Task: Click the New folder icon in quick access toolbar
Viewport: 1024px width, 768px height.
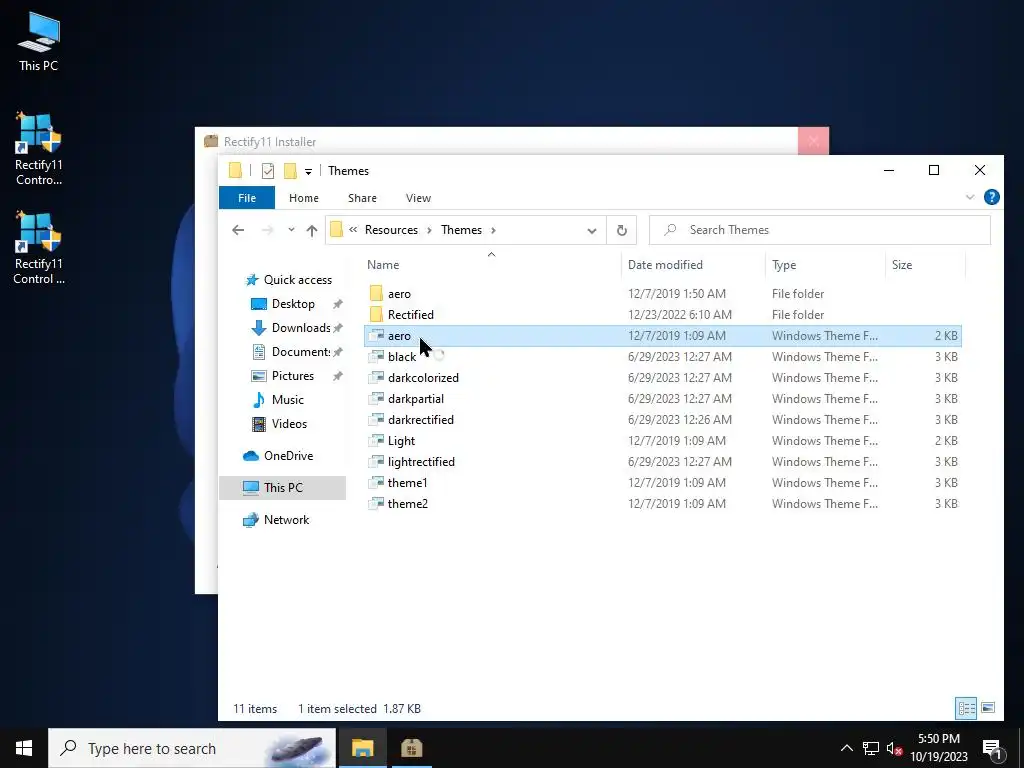Action: click(290, 171)
